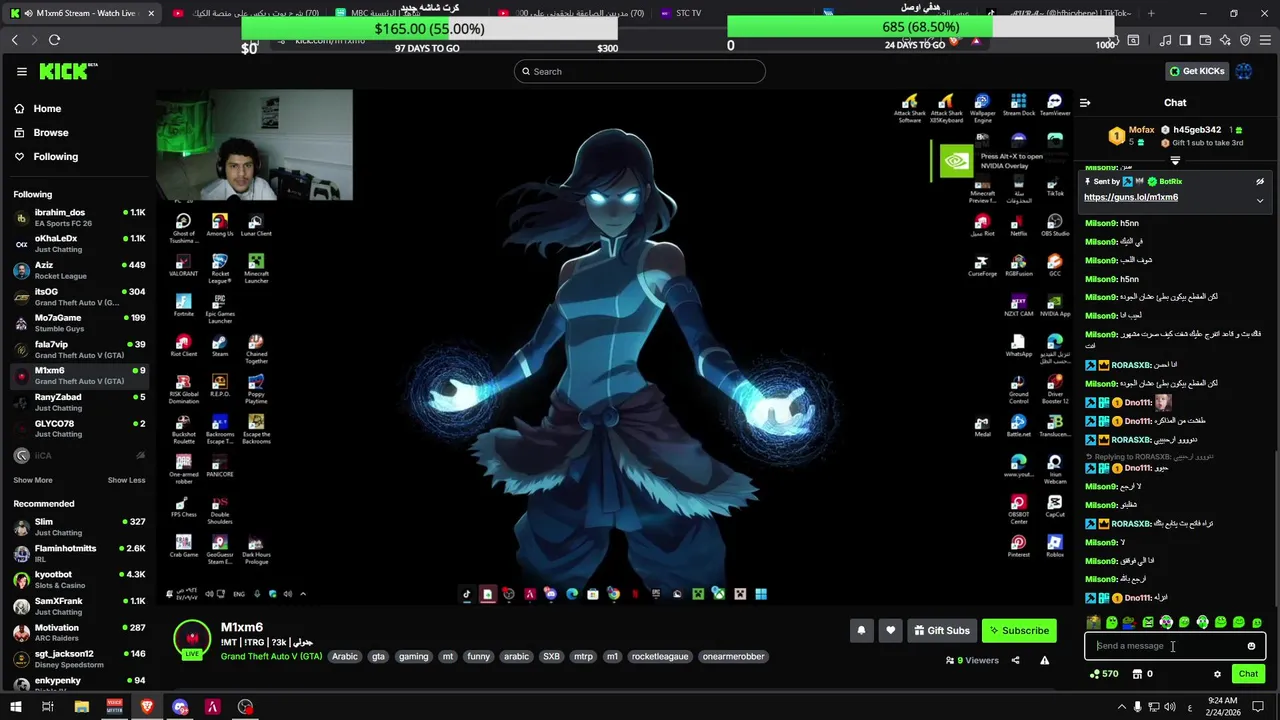
Task: Open user profile avatar menu
Action: [x=1244, y=71]
